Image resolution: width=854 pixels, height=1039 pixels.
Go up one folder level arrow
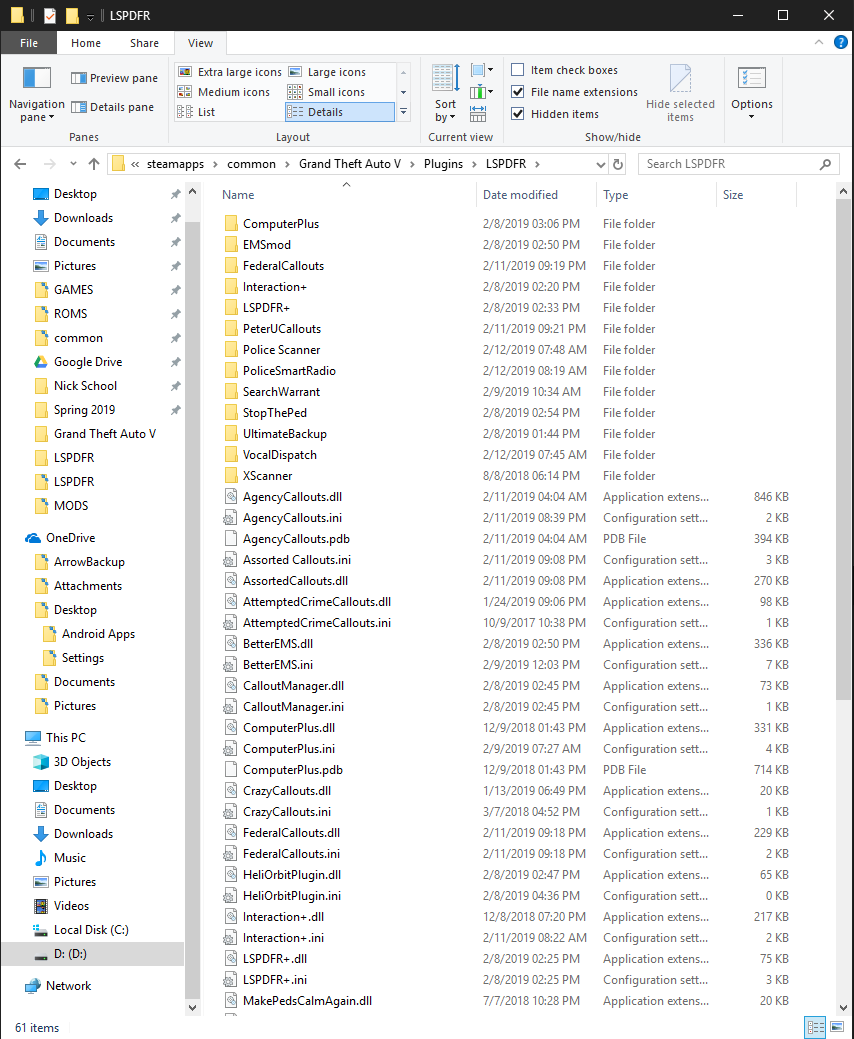[94, 164]
